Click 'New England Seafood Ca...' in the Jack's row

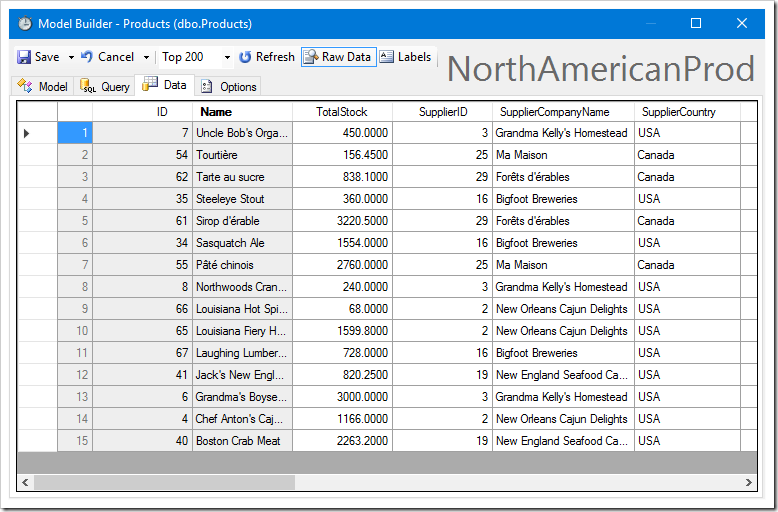coord(562,375)
